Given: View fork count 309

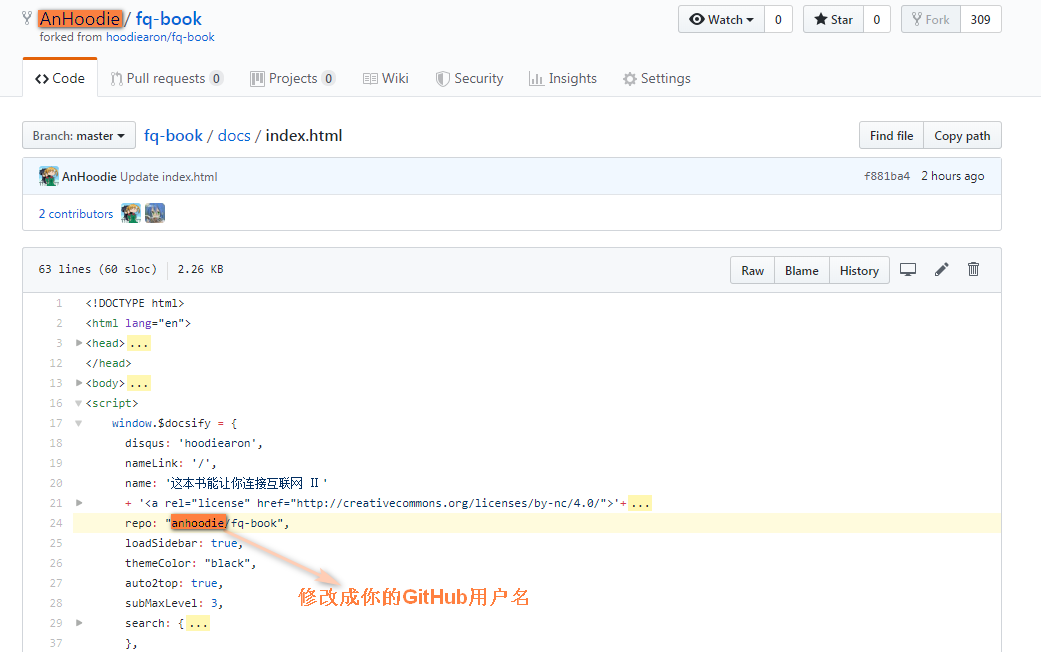Looking at the screenshot, I should click(x=980, y=19).
